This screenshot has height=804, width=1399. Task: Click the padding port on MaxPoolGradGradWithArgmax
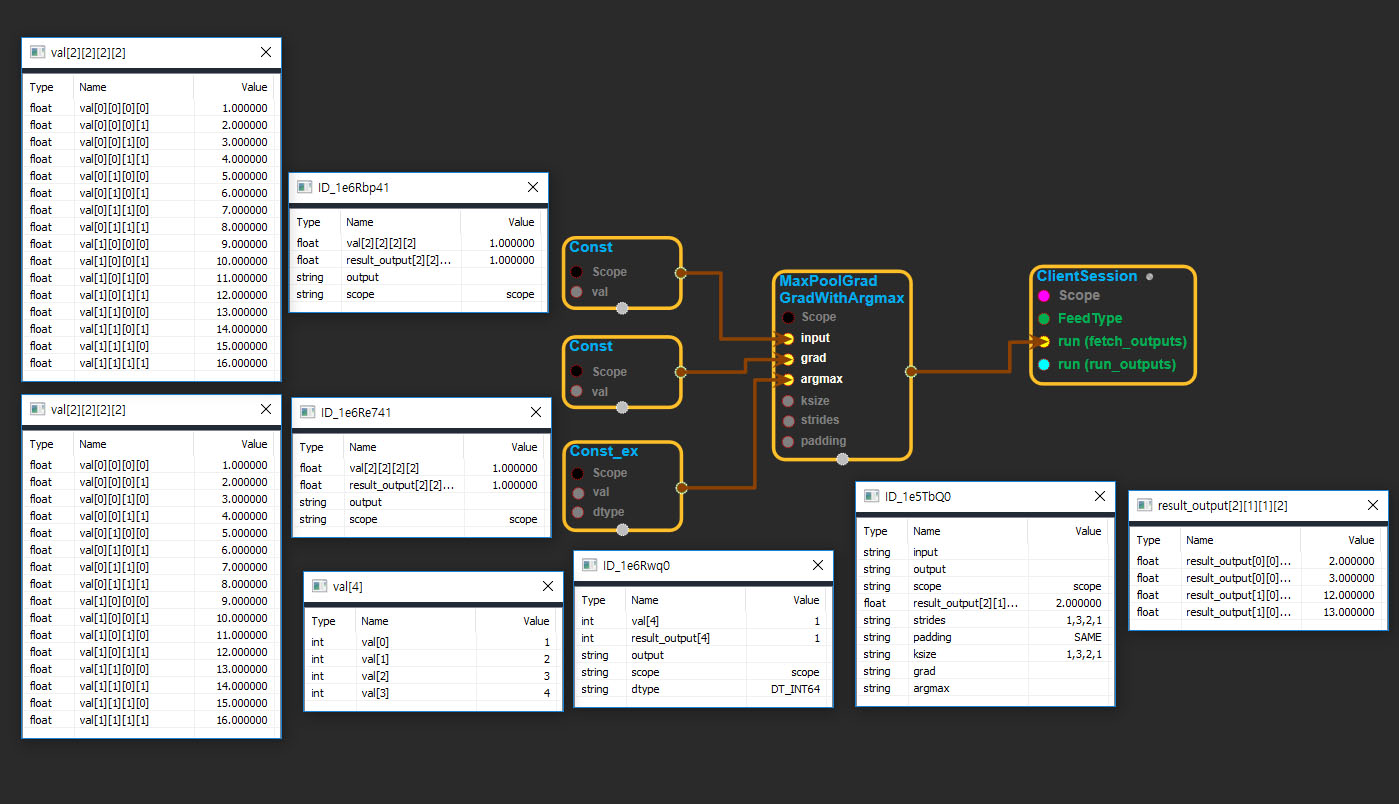click(788, 441)
